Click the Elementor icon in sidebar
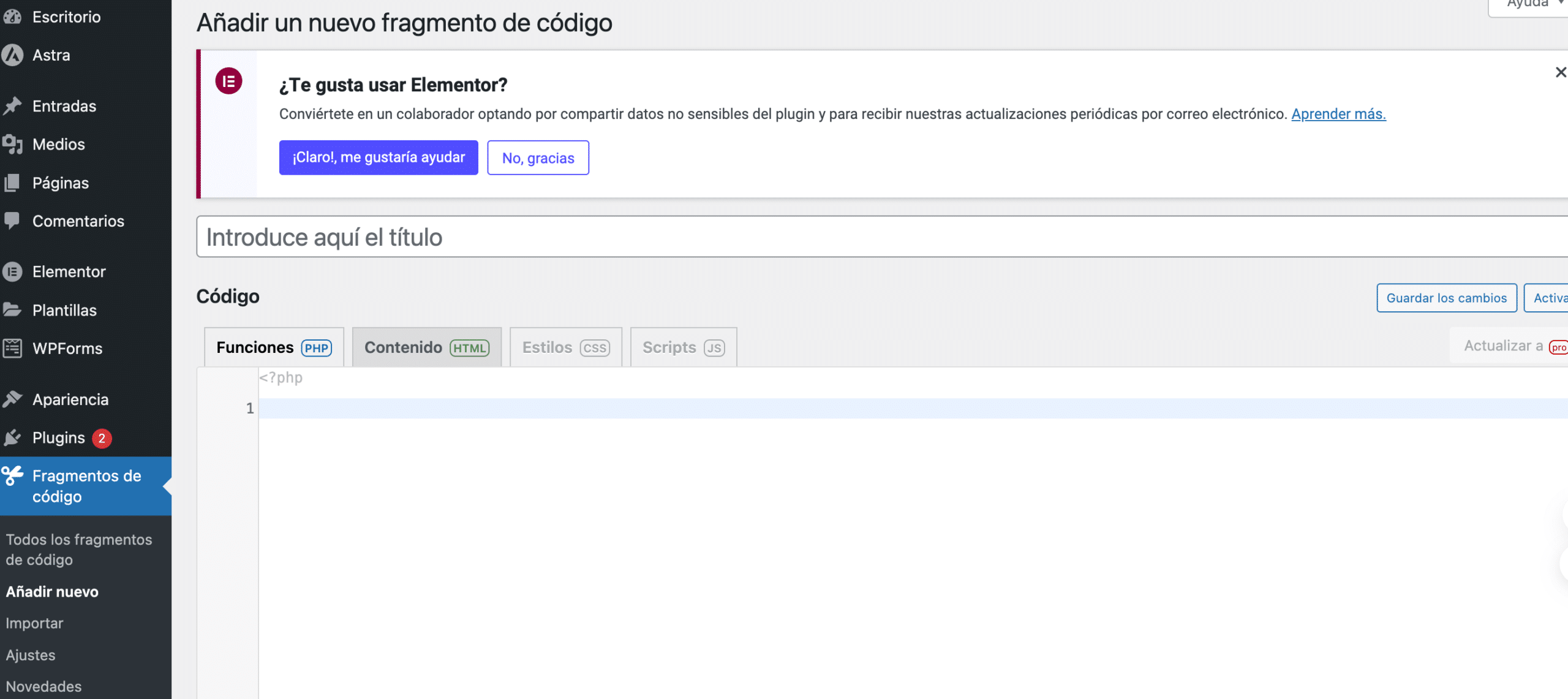The width and height of the screenshot is (1568, 699). (x=12, y=271)
